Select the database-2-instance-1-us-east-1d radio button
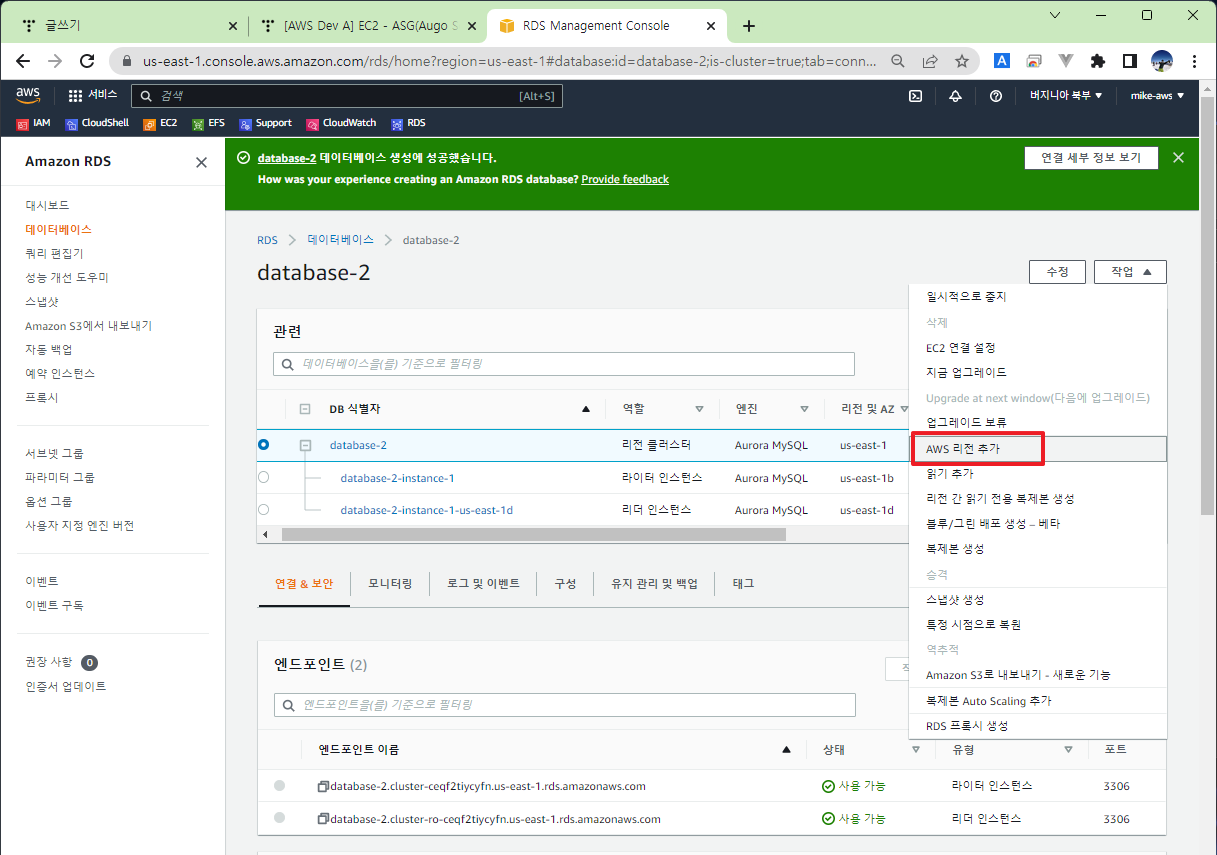 click(x=264, y=510)
